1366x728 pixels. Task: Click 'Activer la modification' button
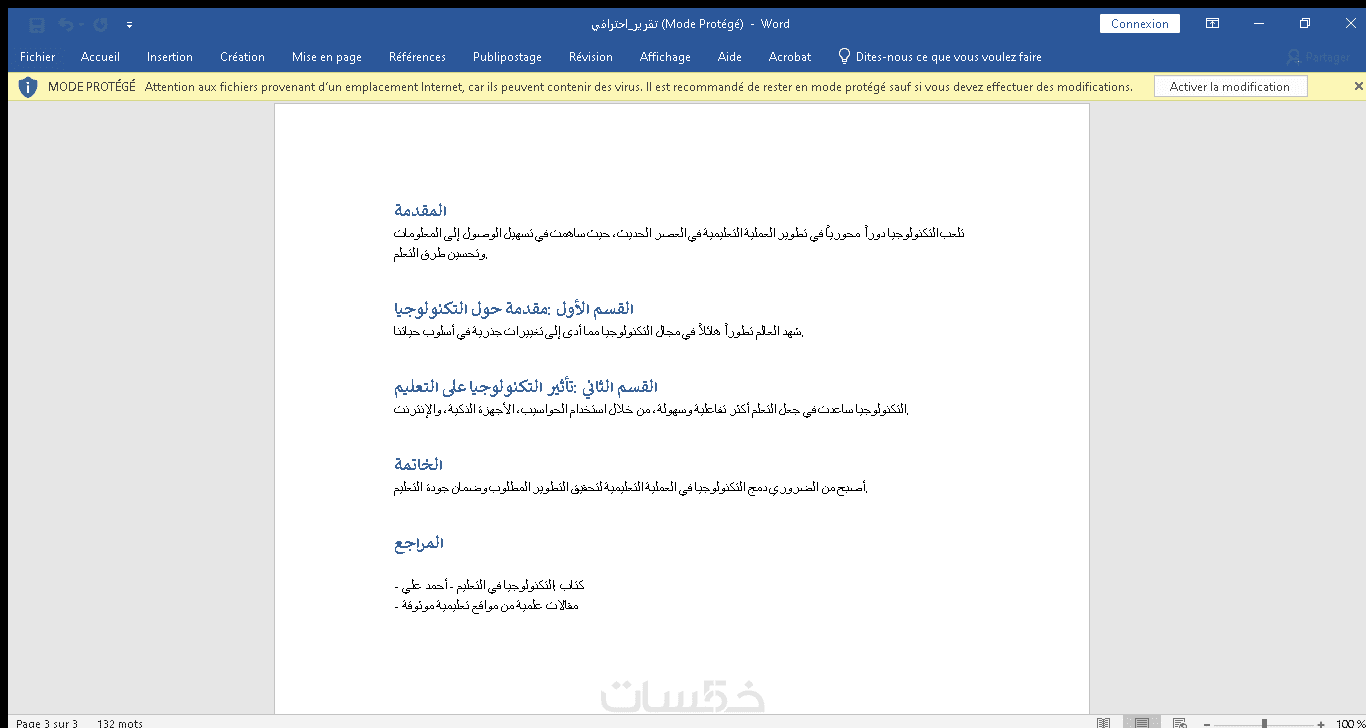coord(1230,87)
